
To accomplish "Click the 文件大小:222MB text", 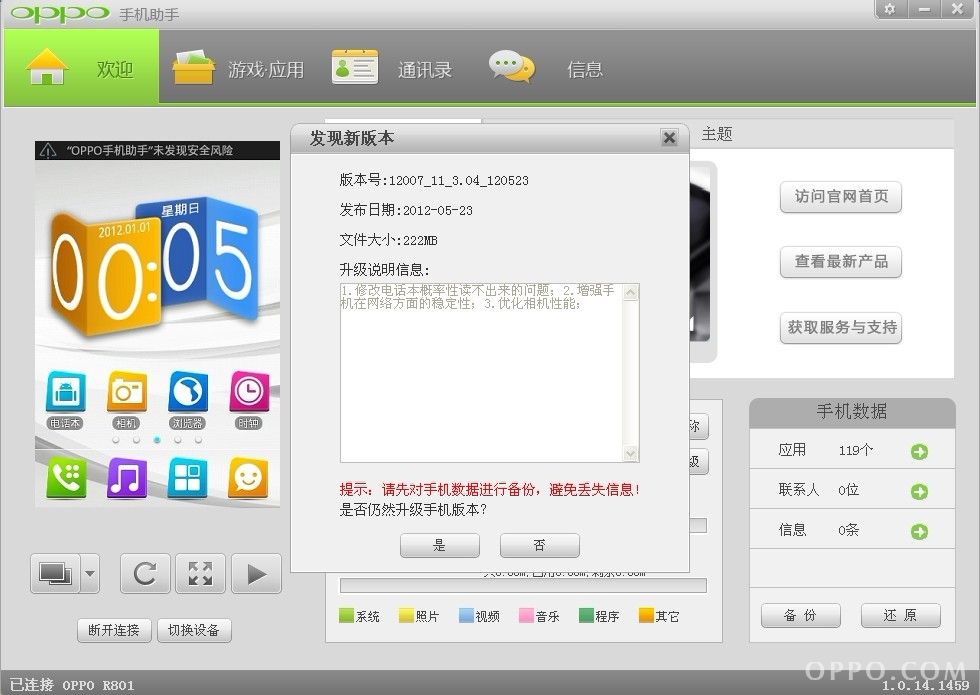I will (x=388, y=240).
